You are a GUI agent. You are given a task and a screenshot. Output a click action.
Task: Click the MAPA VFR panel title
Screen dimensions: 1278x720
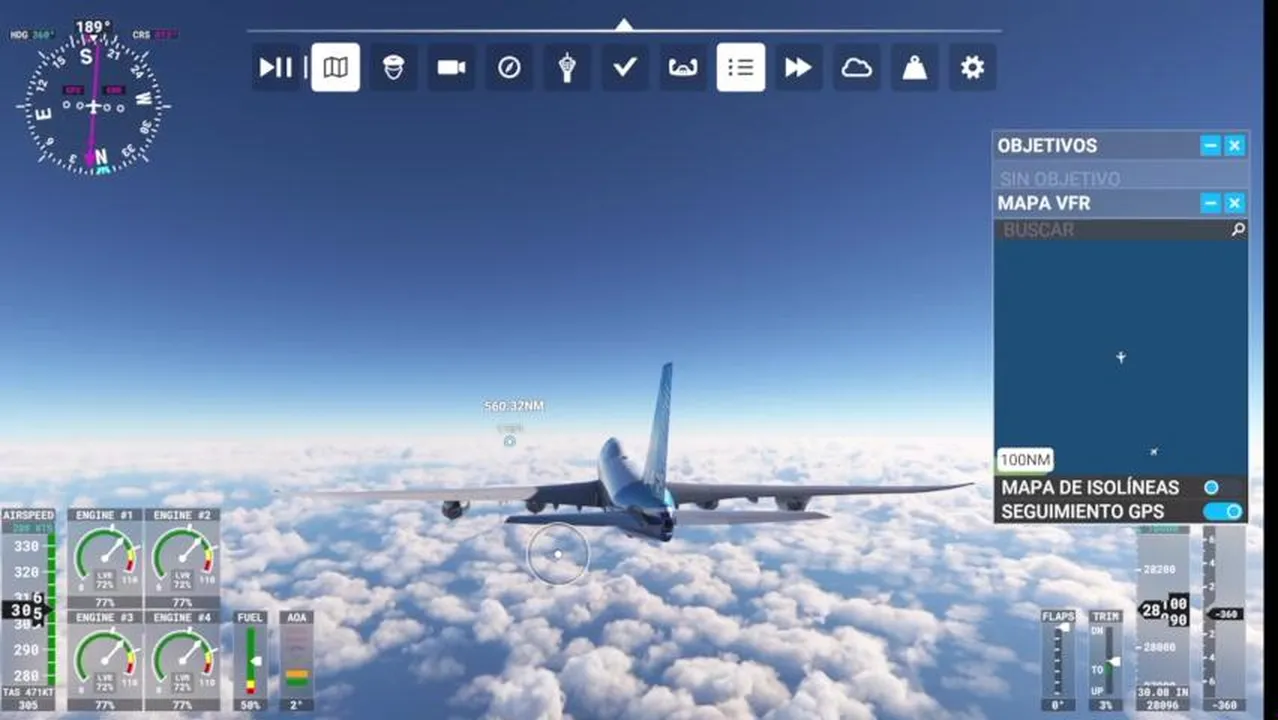[x=1044, y=203]
